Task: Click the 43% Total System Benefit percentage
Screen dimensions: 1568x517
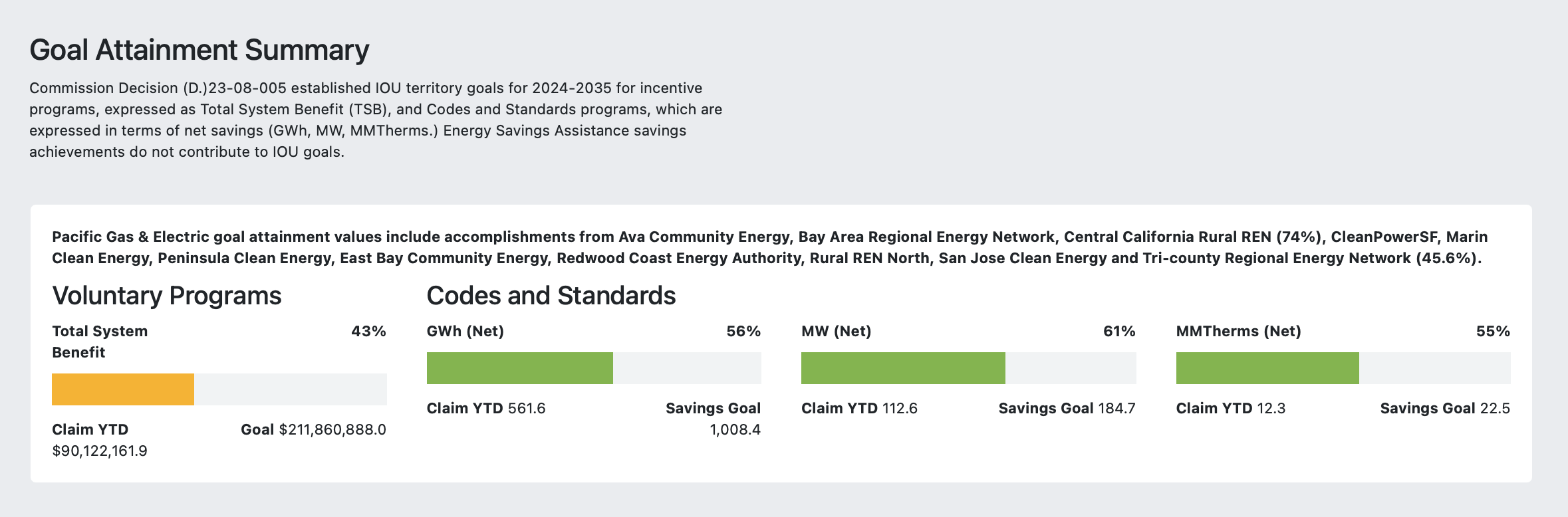Action: pos(368,332)
